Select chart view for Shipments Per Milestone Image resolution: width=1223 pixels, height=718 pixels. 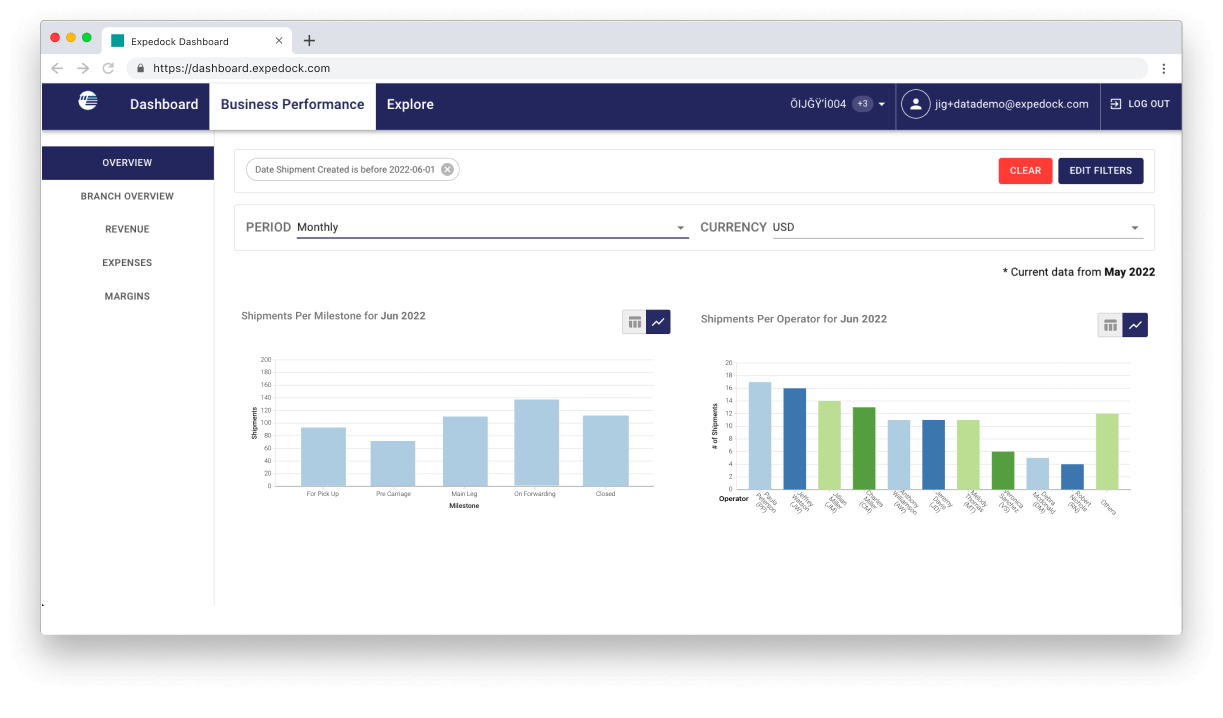pos(658,322)
